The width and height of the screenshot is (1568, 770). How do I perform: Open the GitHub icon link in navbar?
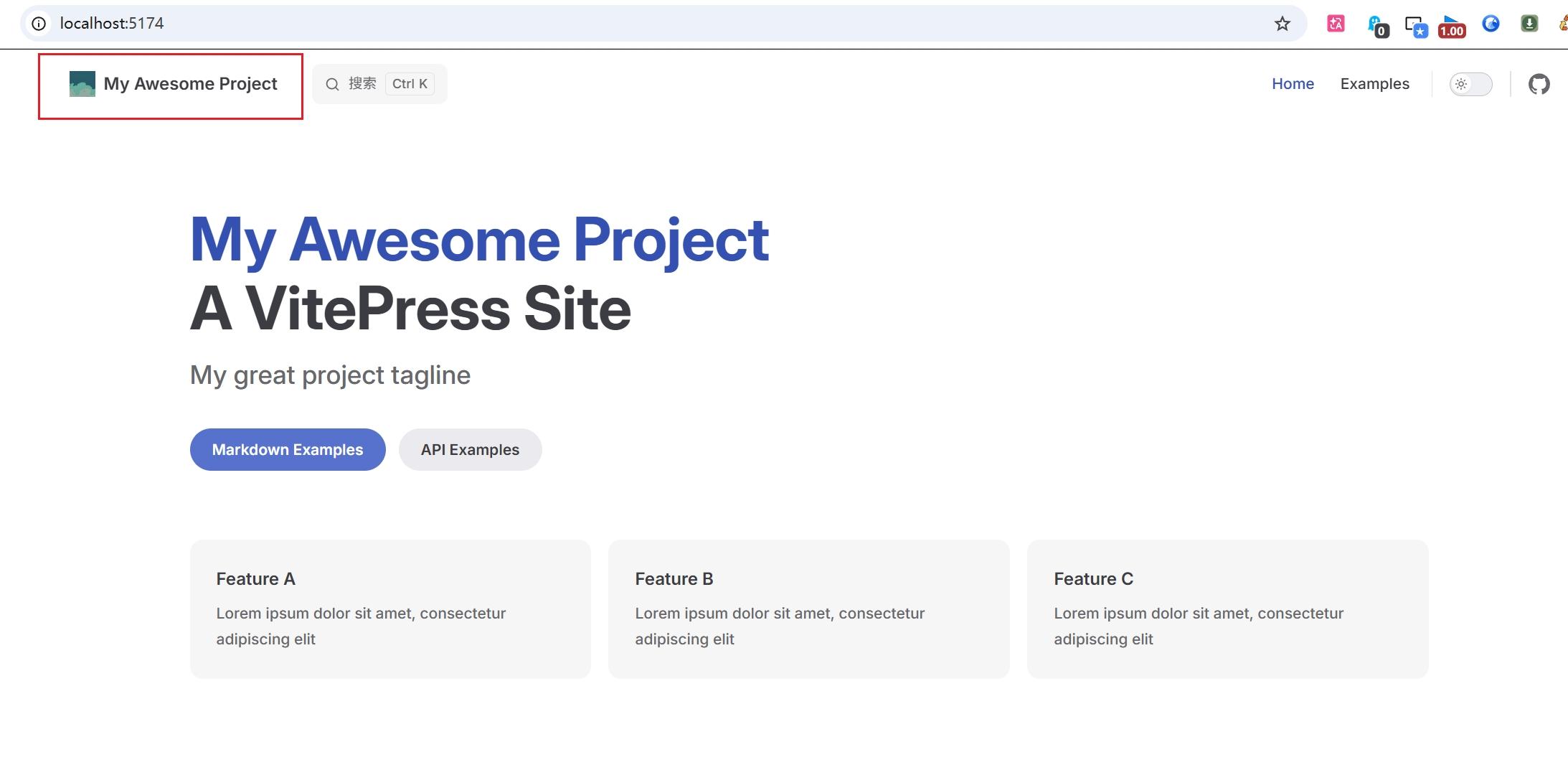[1539, 84]
